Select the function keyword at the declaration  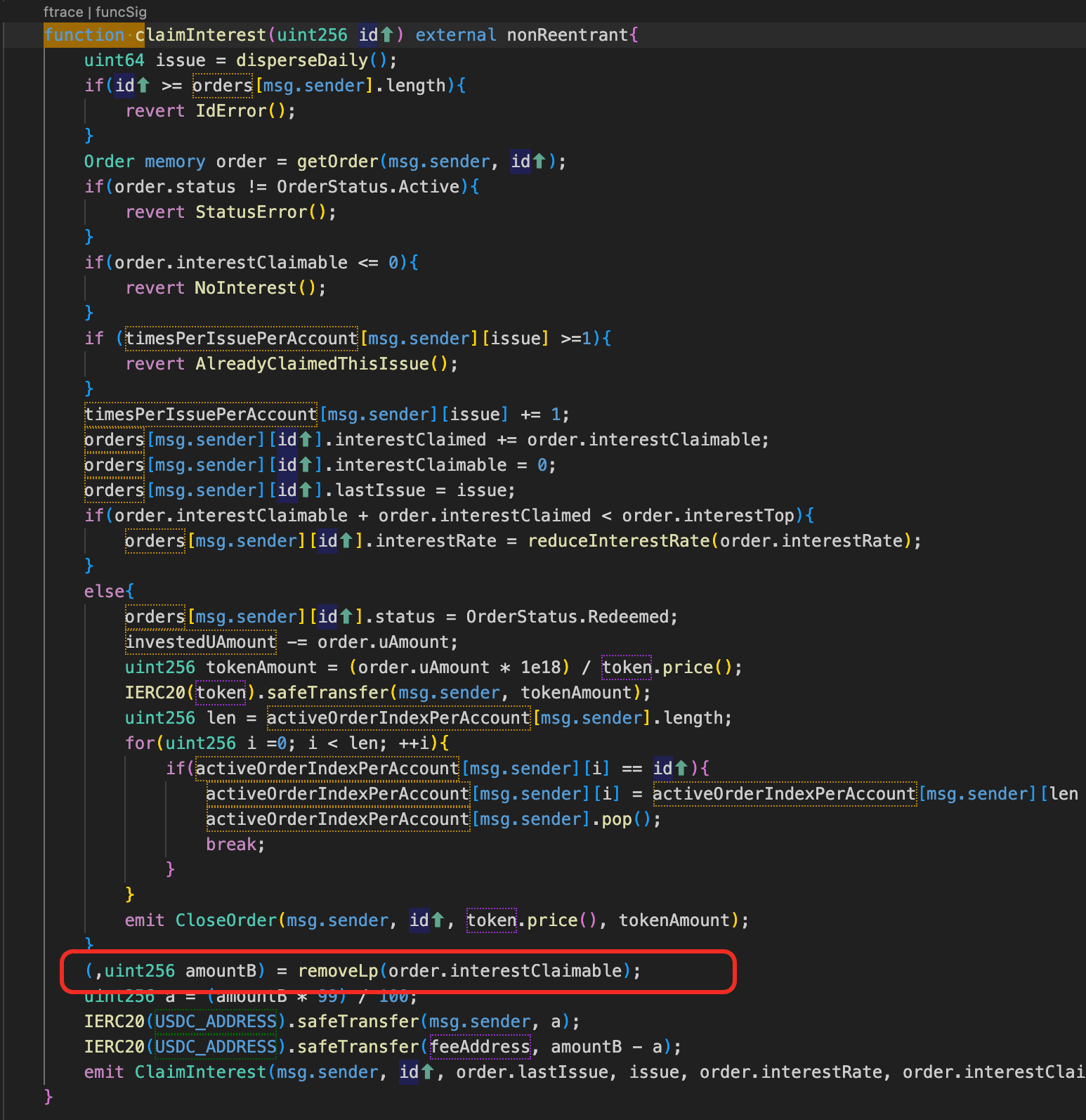[x=84, y=35]
